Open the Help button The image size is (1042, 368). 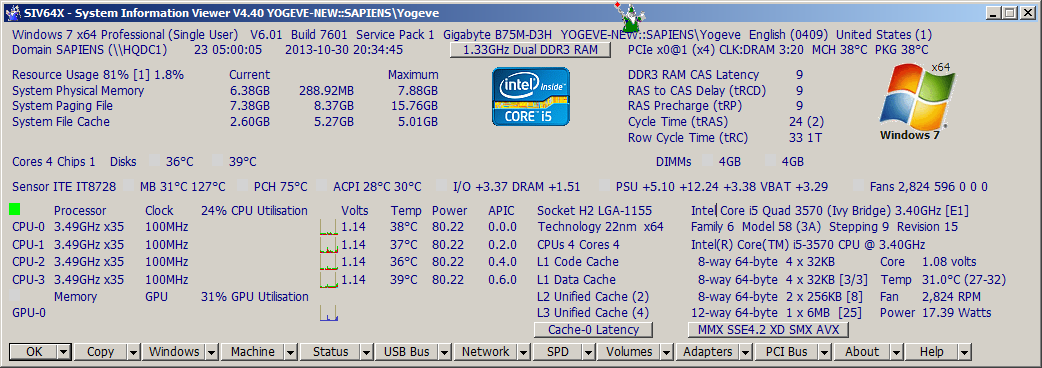931,352
